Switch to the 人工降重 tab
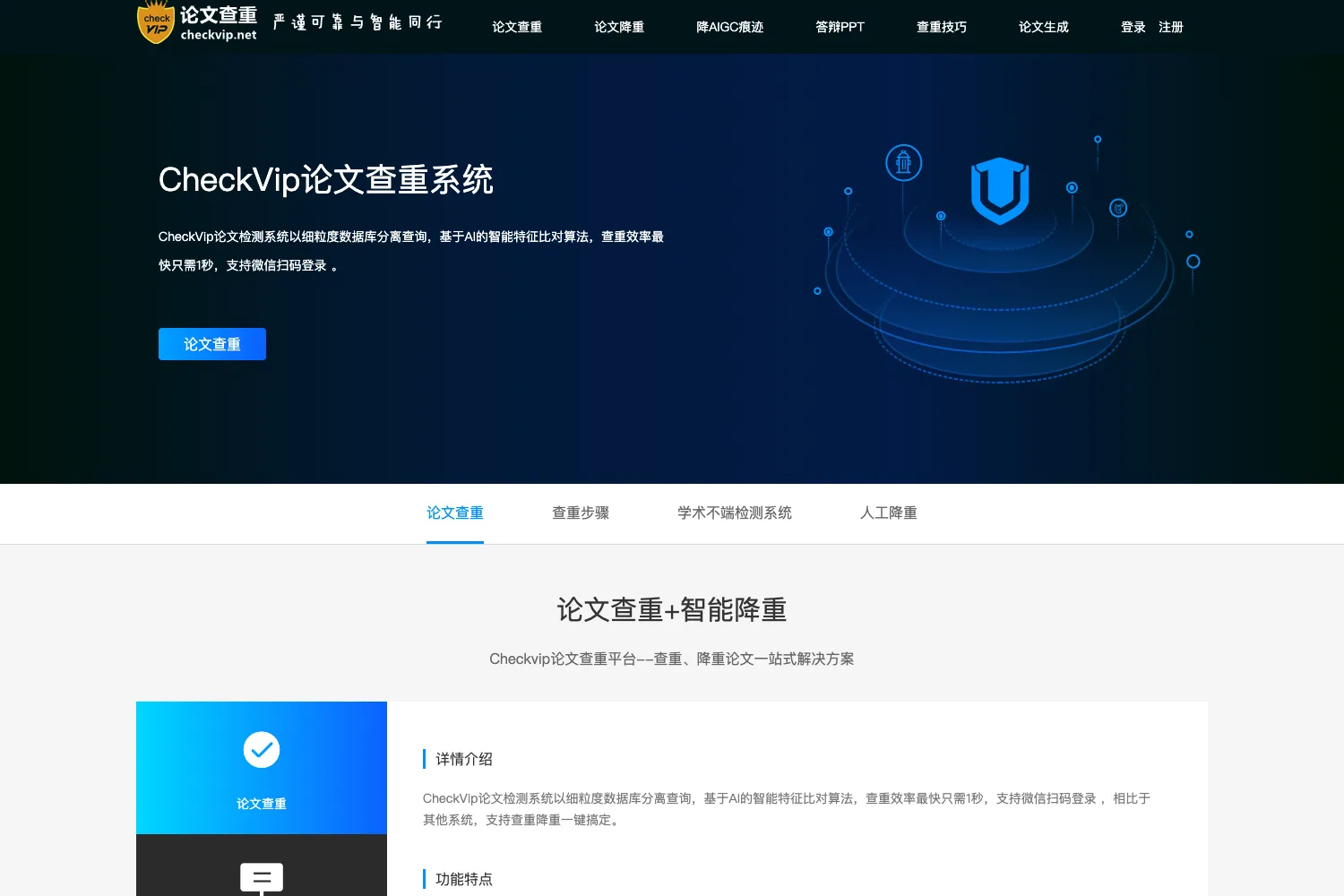 889,513
